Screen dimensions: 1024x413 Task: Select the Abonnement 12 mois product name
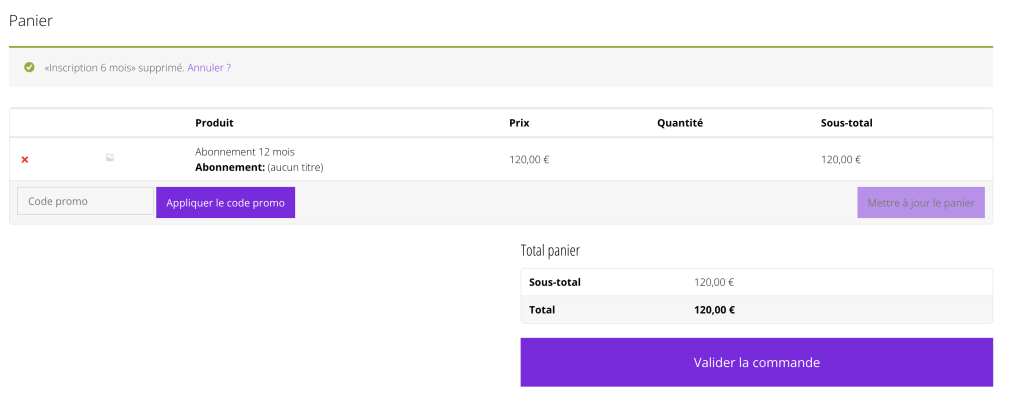(x=245, y=152)
